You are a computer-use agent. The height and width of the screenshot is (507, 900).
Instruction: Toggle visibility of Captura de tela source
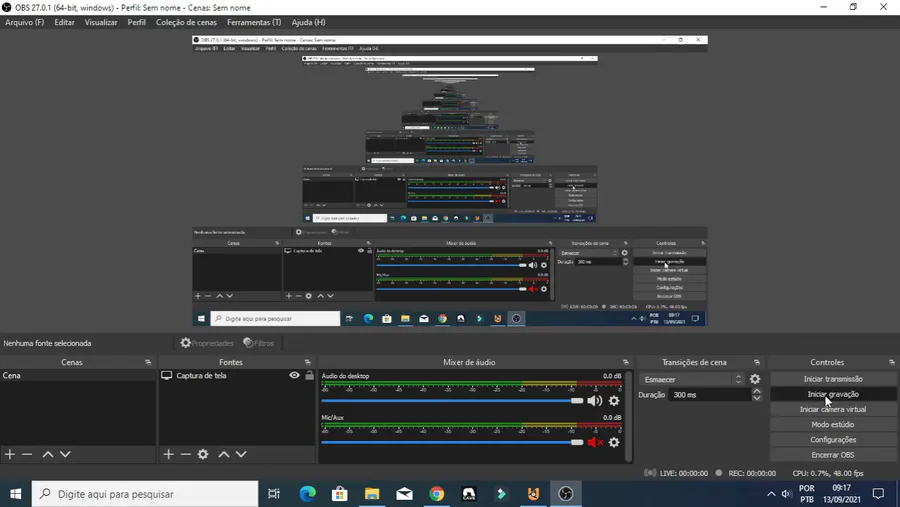coord(294,375)
